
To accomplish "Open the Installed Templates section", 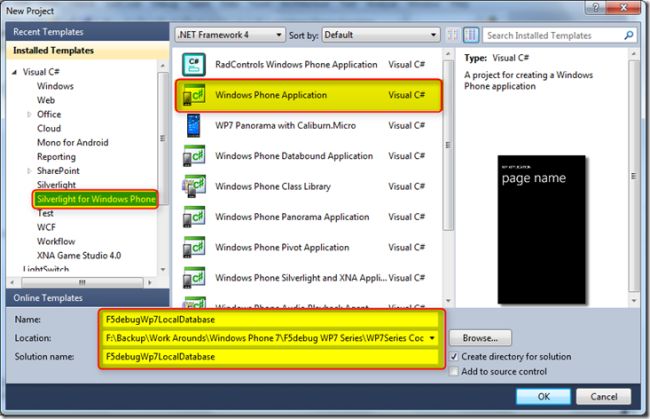I will point(87,51).
